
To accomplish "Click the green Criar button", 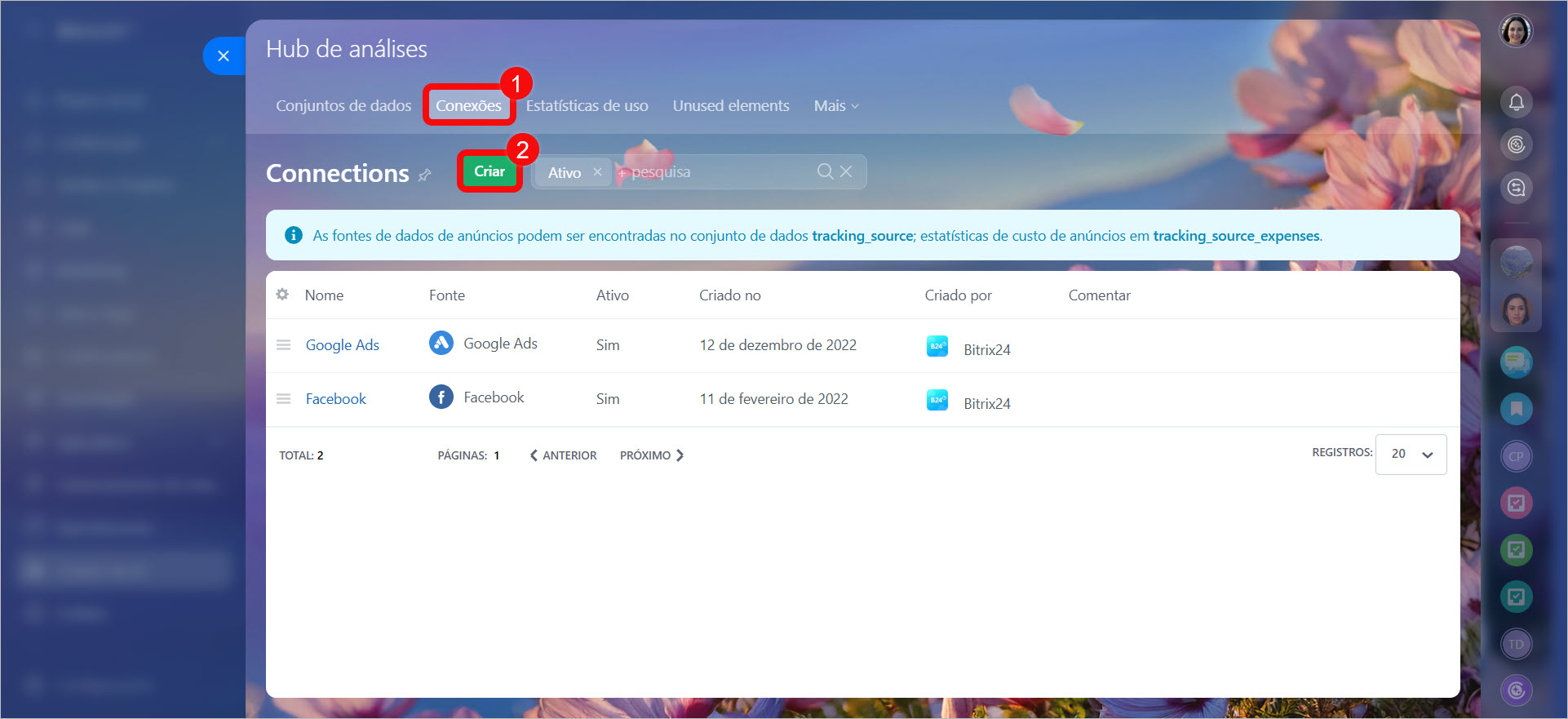I will pos(489,171).
